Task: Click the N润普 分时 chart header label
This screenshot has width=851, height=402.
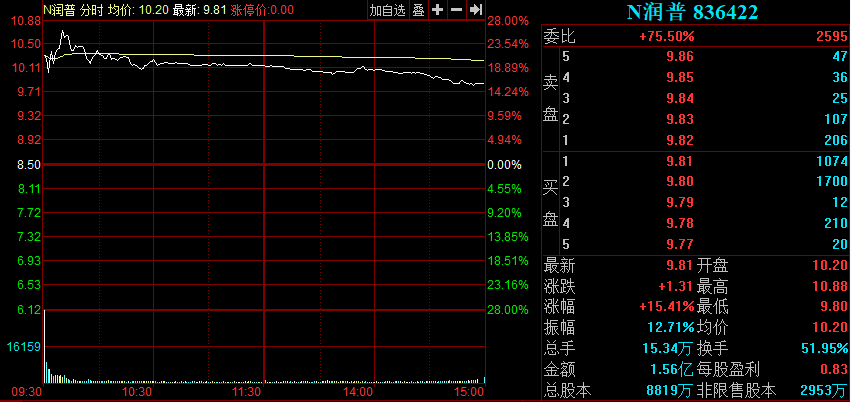Action: coord(74,9)
